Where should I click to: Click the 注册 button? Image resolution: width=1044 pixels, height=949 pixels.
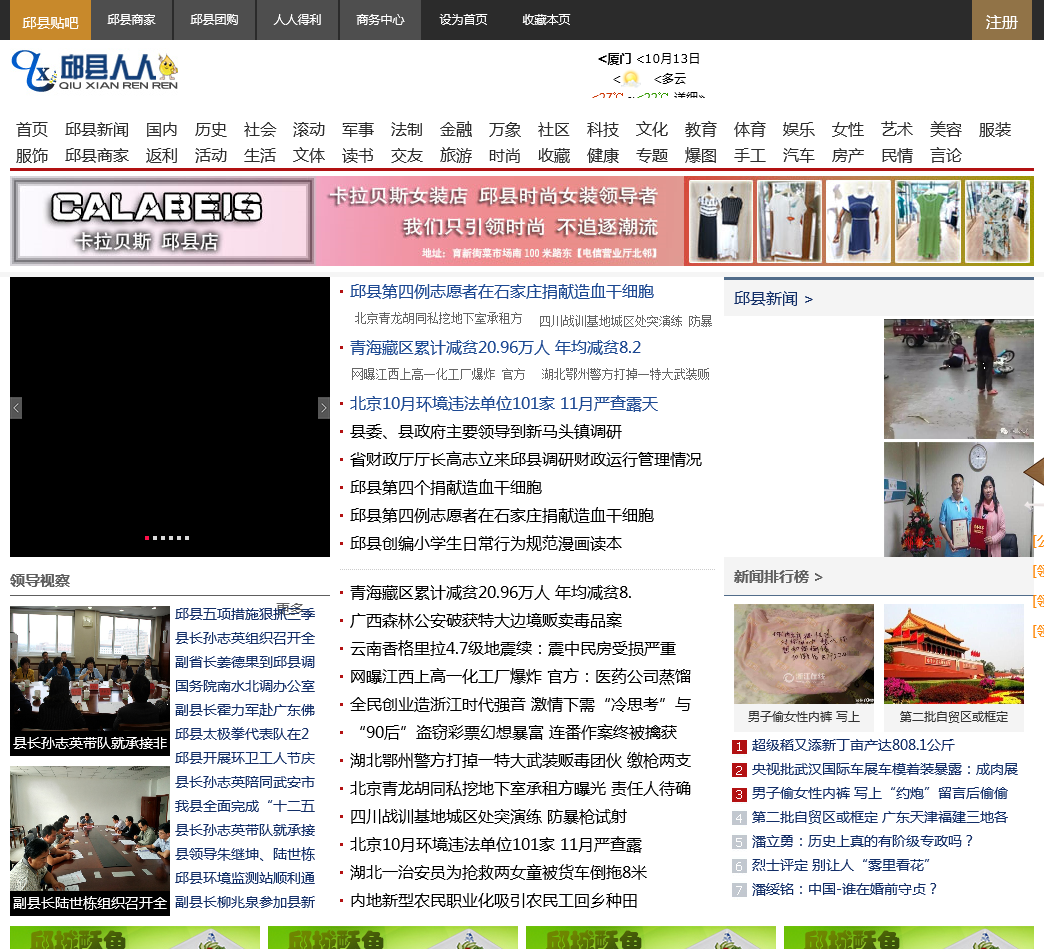1001,21
